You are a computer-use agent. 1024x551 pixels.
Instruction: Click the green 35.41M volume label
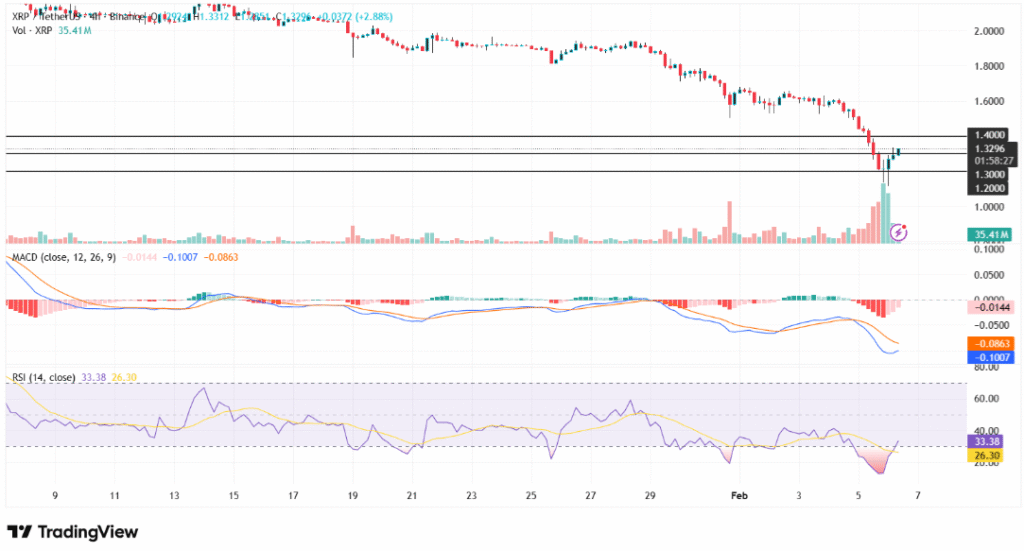pyautogui.click(x=990, y=235)
